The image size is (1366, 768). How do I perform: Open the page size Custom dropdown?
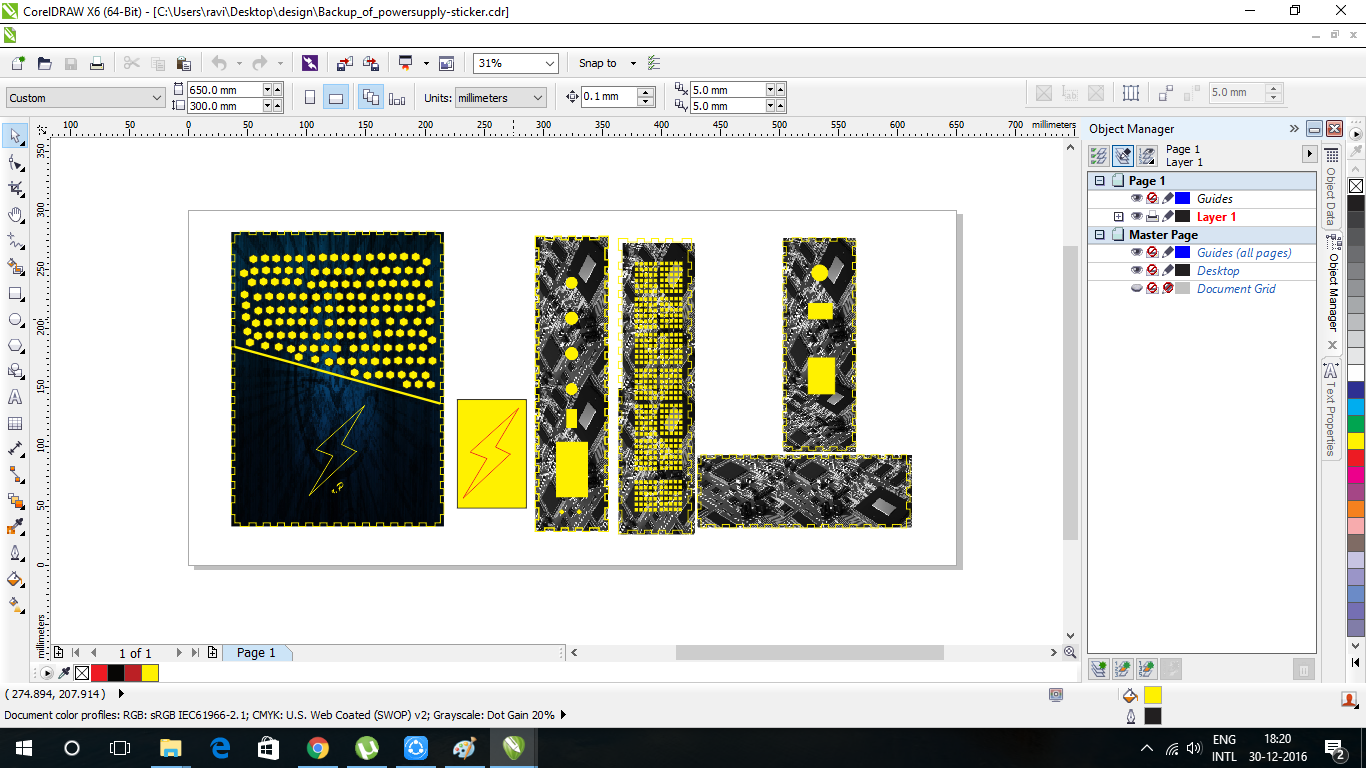pyautogui.click(x=157, y=98)
